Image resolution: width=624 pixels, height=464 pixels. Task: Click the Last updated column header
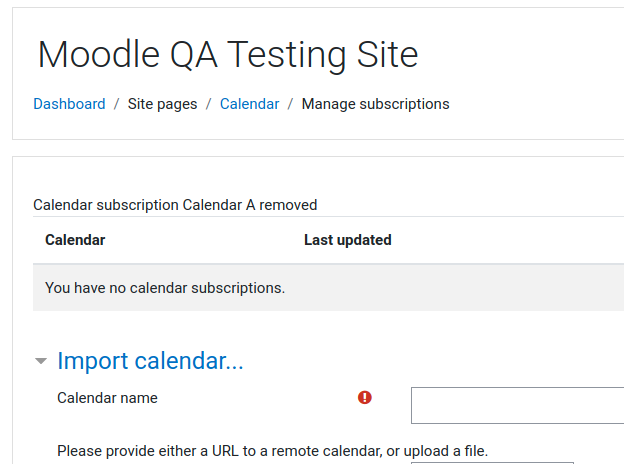click(x=348, y=240)
